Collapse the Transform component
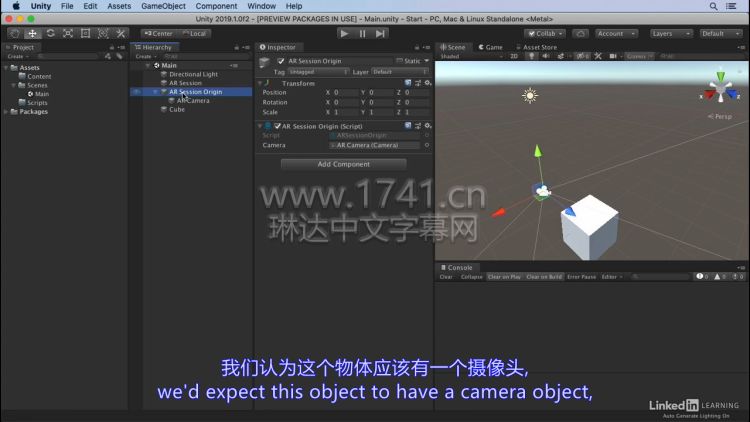750x422 pixels. coord(260,83)
